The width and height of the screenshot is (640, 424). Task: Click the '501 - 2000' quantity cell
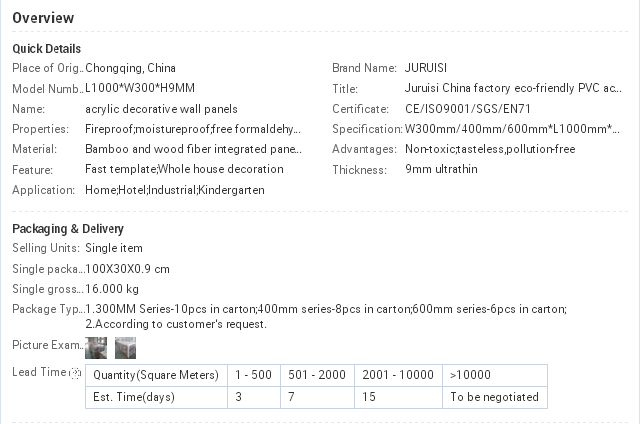point(317,375)
